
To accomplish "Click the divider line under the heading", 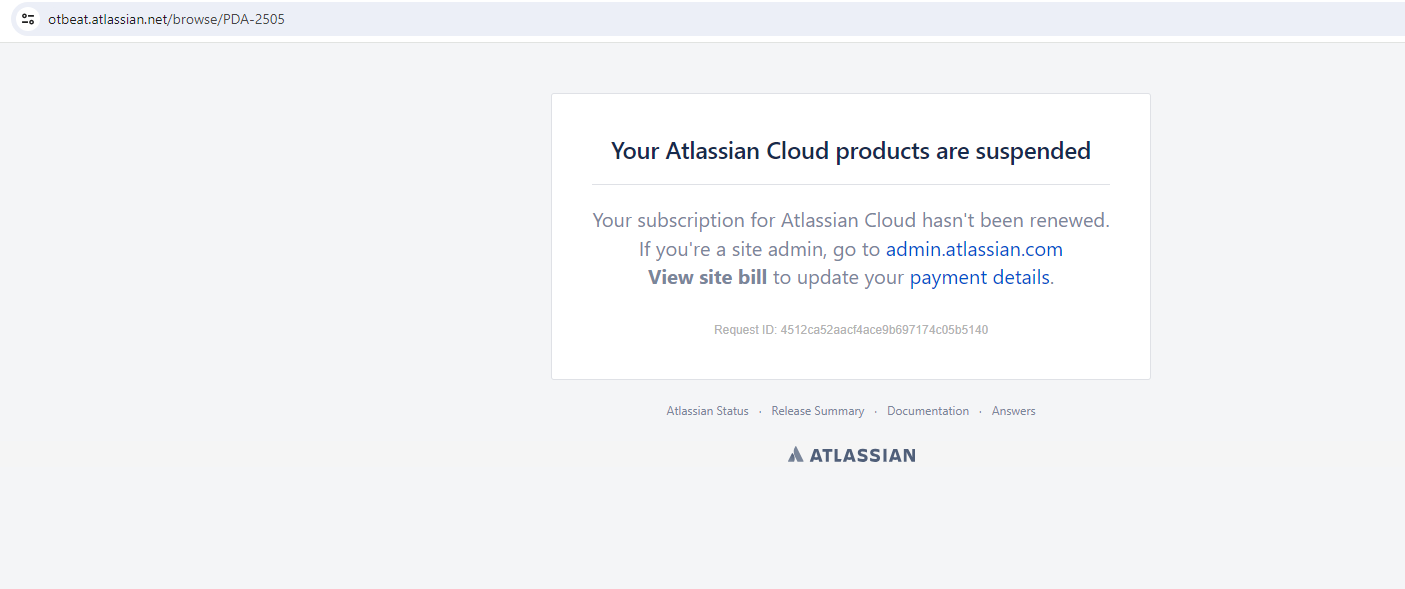I will click(x=851, y=185).
